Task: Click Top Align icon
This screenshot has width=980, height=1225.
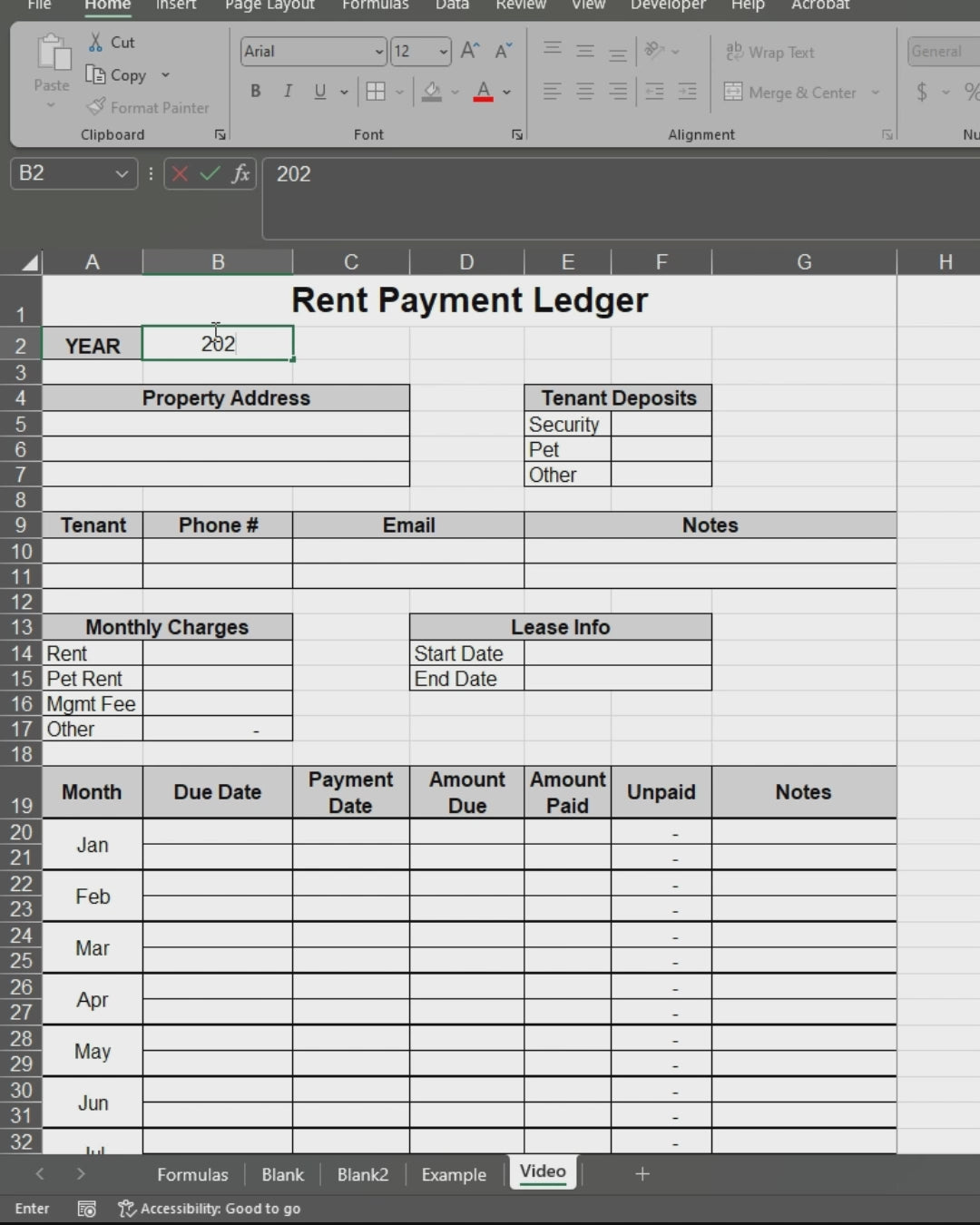Action: (553, 50)
